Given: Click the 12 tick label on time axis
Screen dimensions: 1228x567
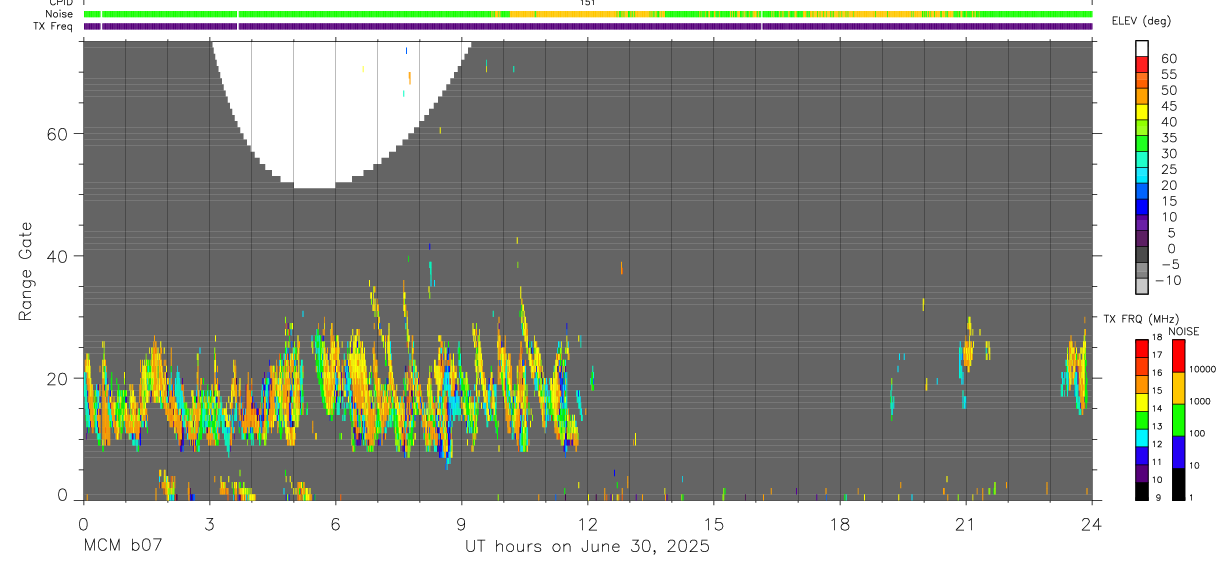Looking at the screenshot, I should [588, 524].
